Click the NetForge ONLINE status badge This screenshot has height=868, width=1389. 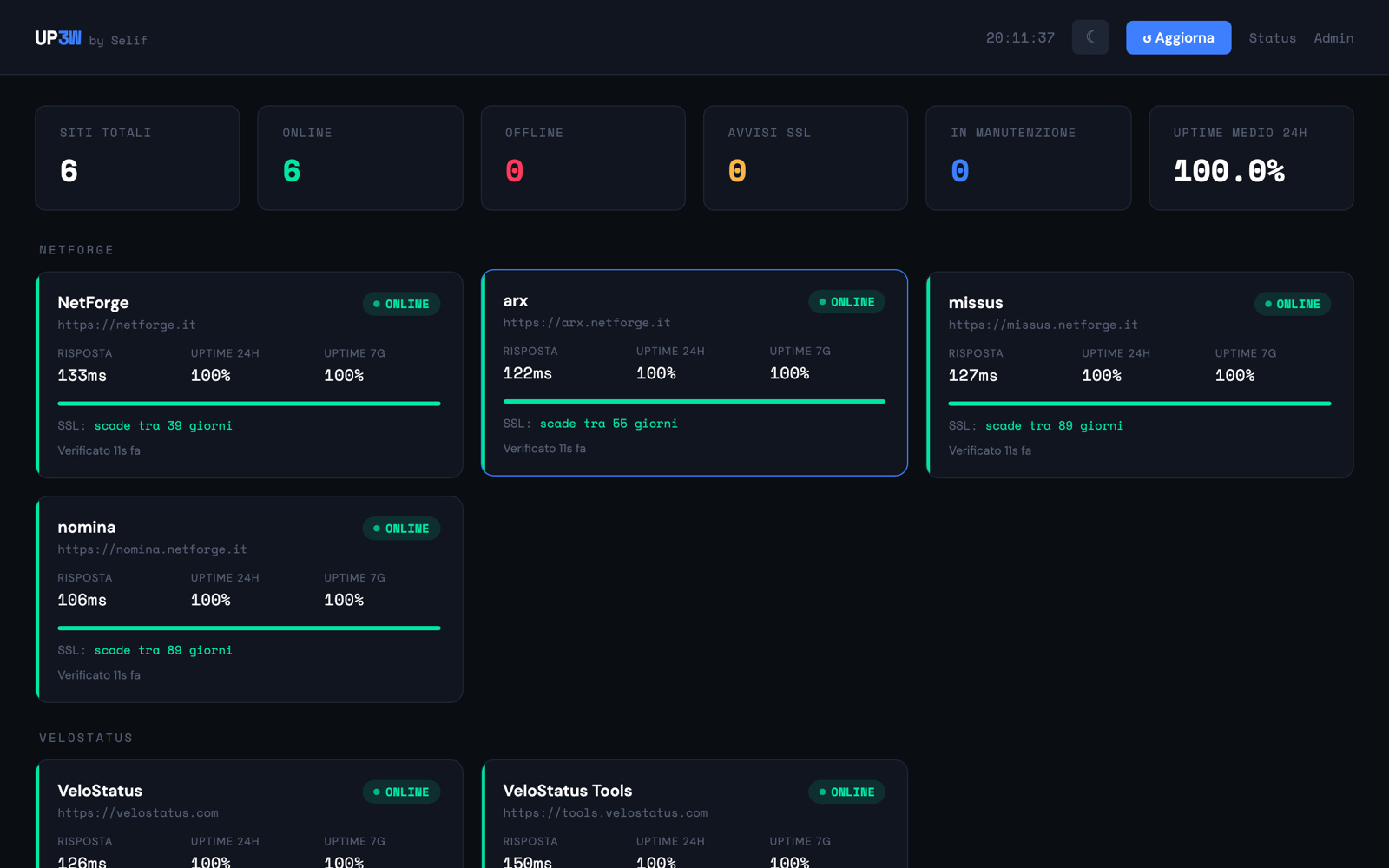point(401,304)
